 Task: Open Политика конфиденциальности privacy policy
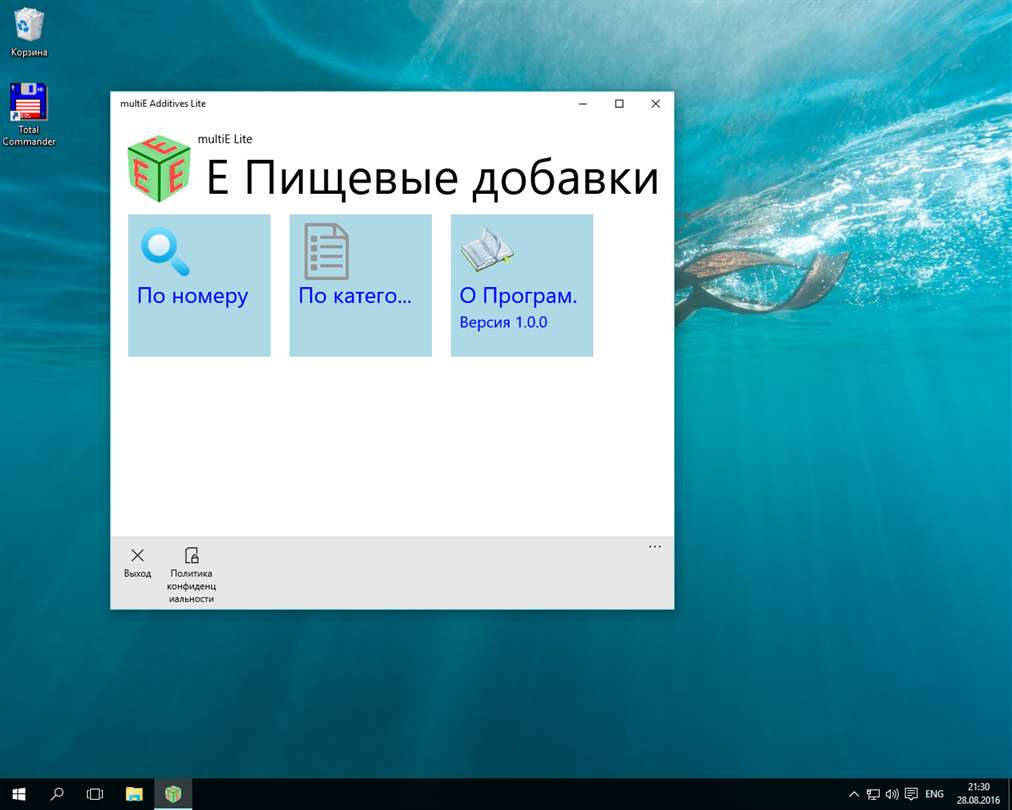pyautogui.click(x=191, y=574)
